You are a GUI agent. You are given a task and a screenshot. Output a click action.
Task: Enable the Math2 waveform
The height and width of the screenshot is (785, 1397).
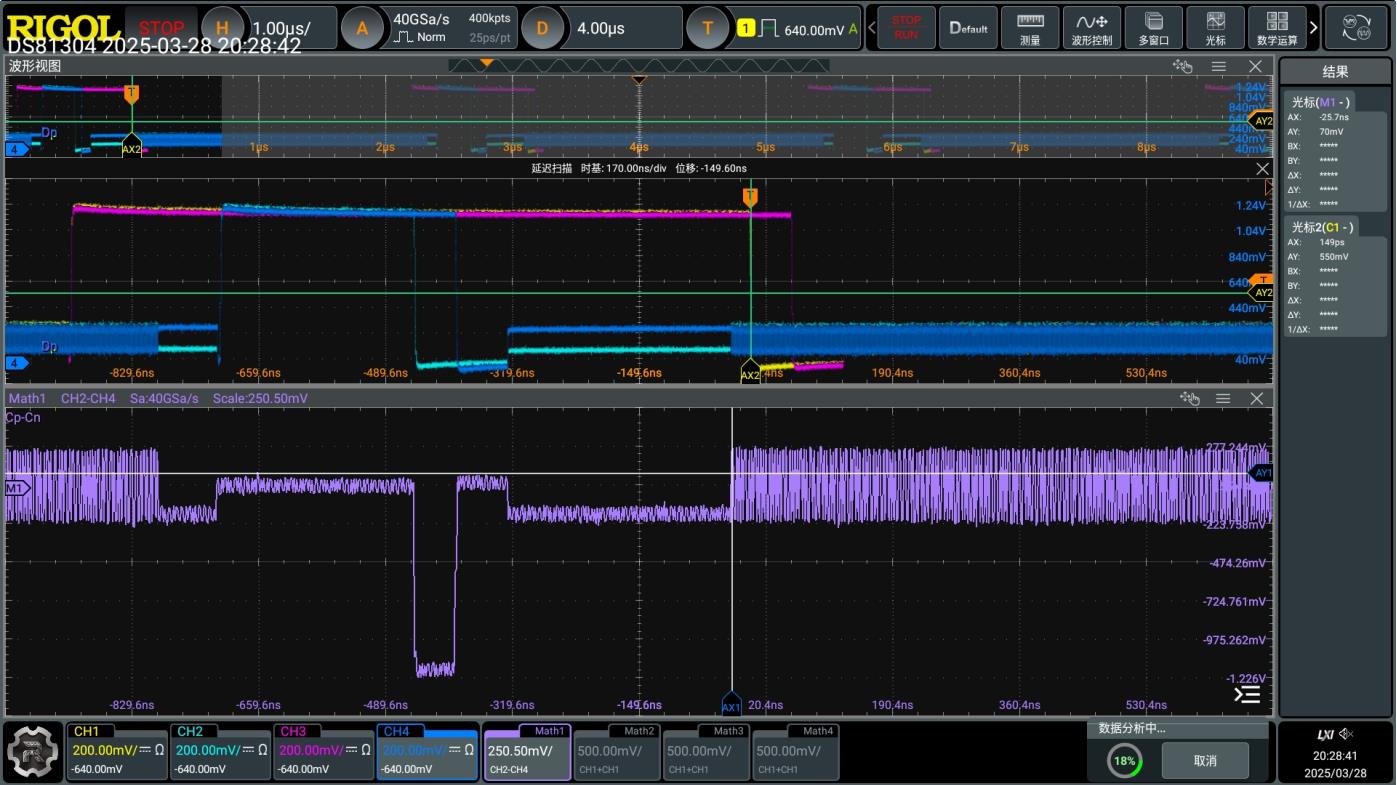click(x=617, y=751)
